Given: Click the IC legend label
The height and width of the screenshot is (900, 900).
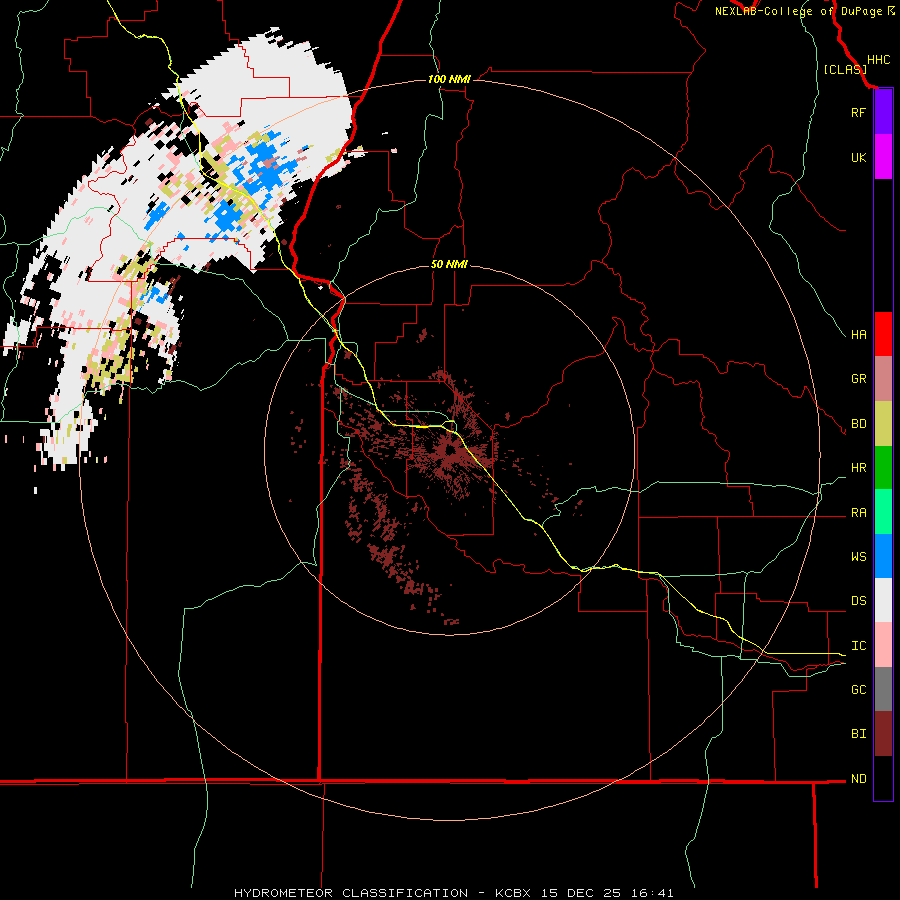Looking at the screenshot, I should (858, 645).
